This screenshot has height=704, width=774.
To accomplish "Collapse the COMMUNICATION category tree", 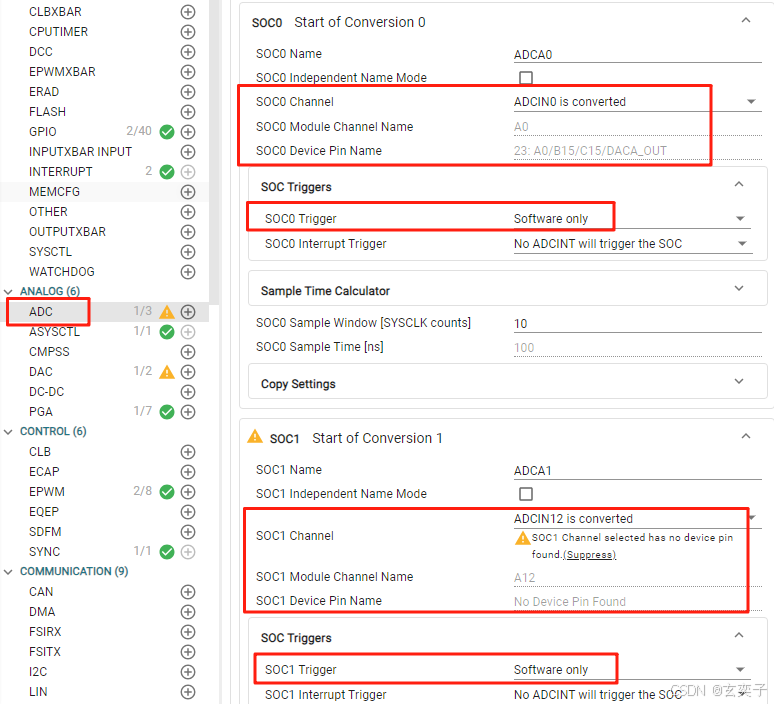I will [8, 572].
